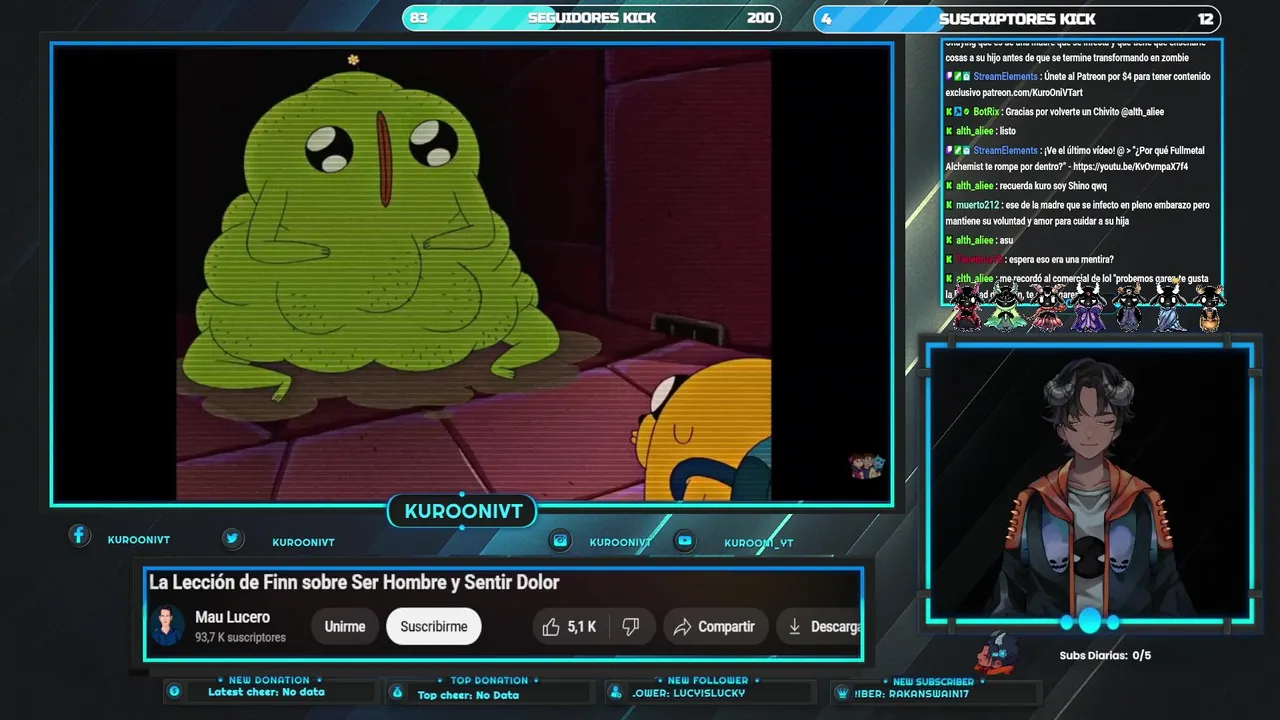Click the white Suscribirme button
Viewport: 1280px width, 720px height.
[434, 627]
